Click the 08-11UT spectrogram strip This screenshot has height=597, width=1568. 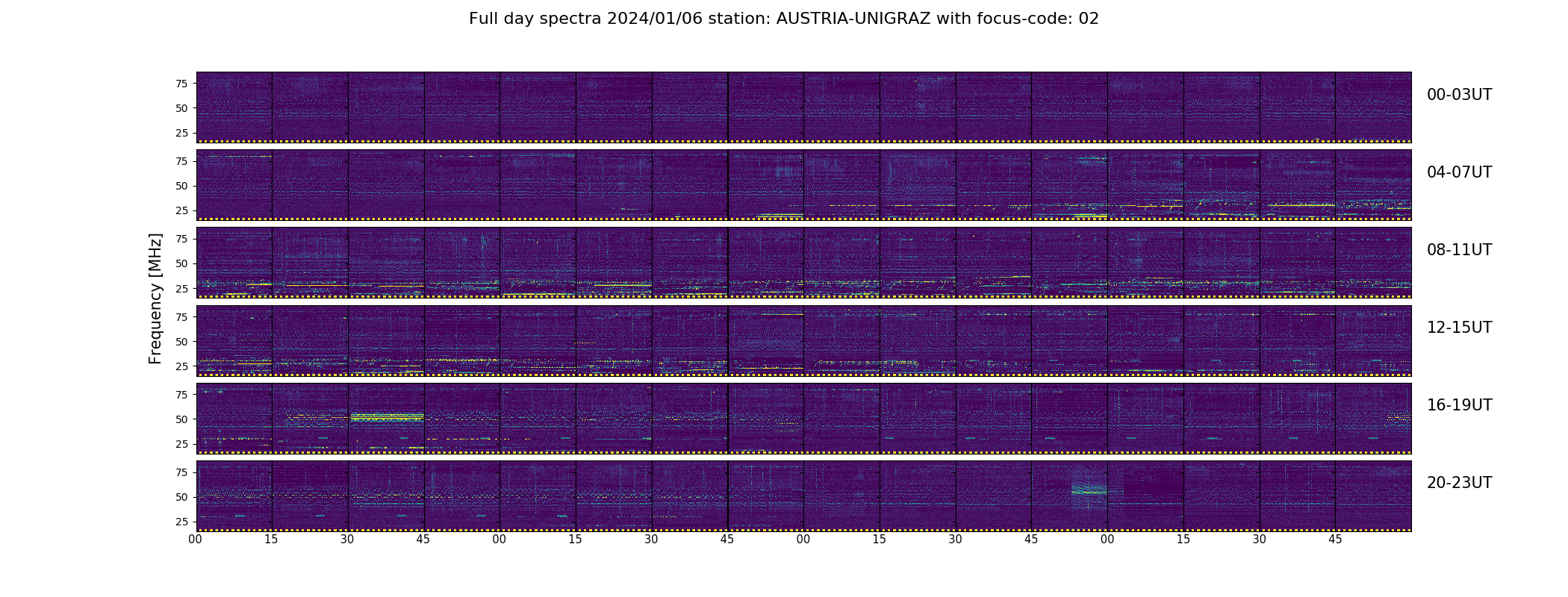point(803,263)
